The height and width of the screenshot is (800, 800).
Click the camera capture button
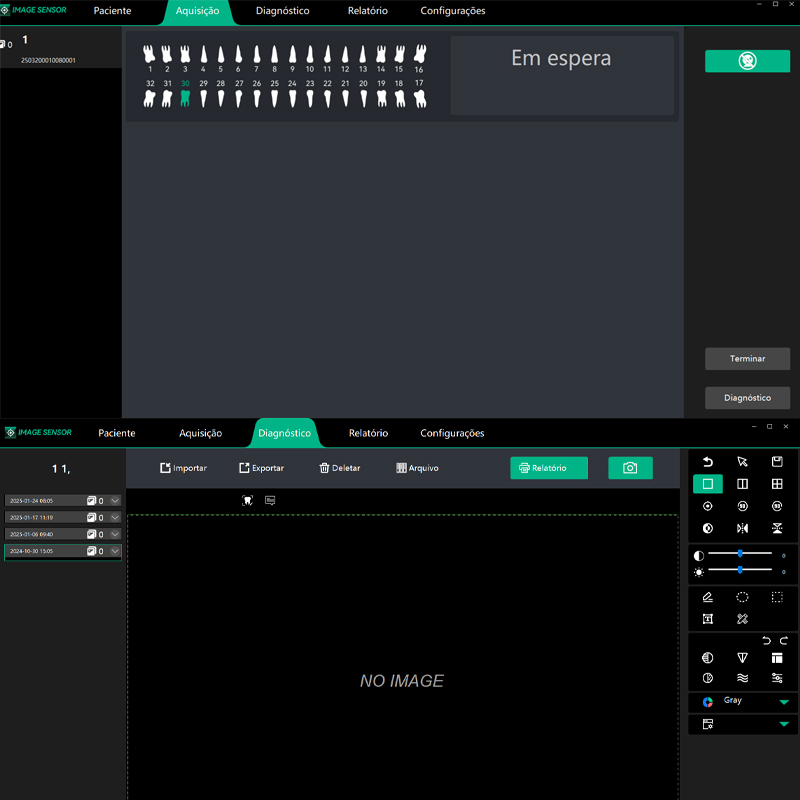(630, 468)
